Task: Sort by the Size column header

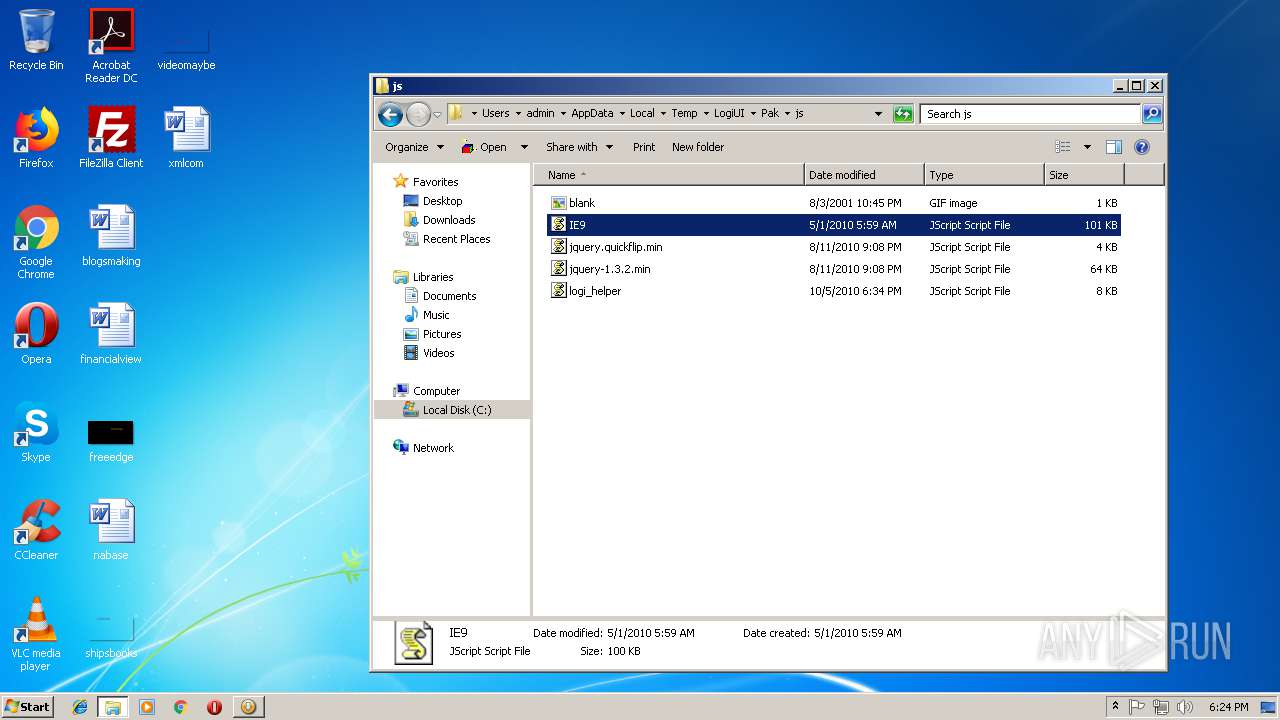Action: (x=1084, y=175)
